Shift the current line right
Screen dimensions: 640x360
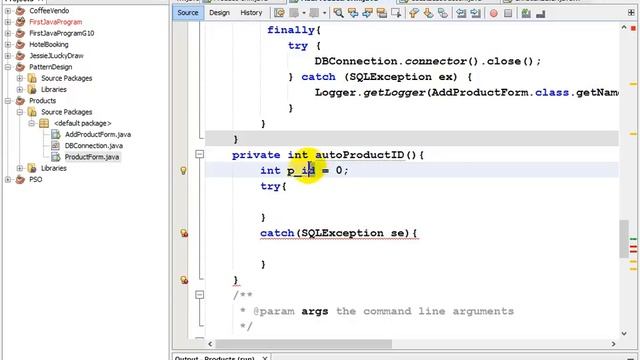pos(476,13)
